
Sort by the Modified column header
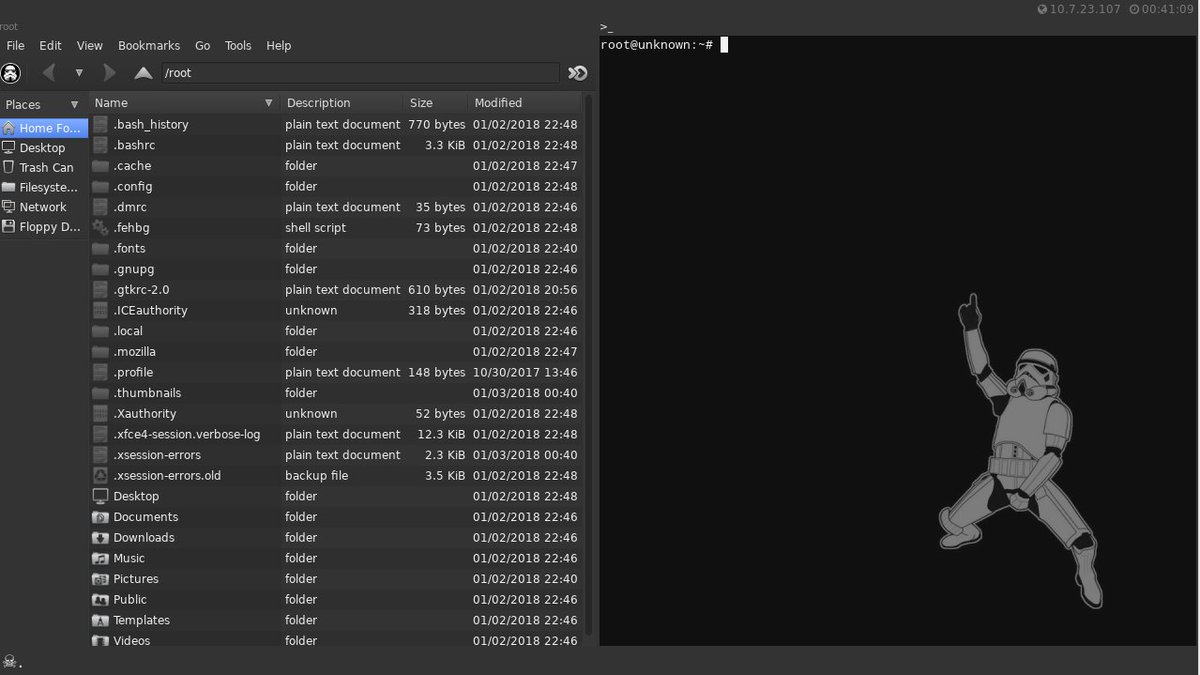pos(525,103)
